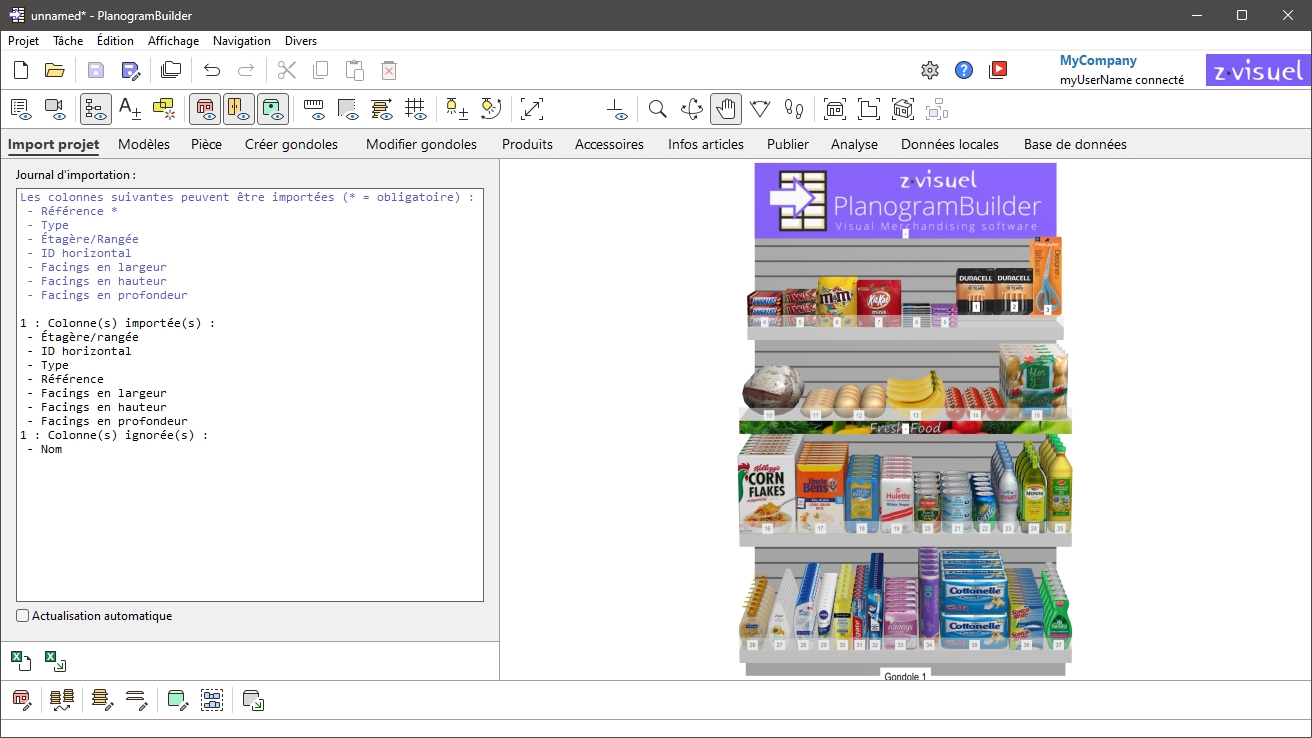The width and height of the screenshot is (1312, 738).
Task: Open the Édition menu
Action: 115,41
